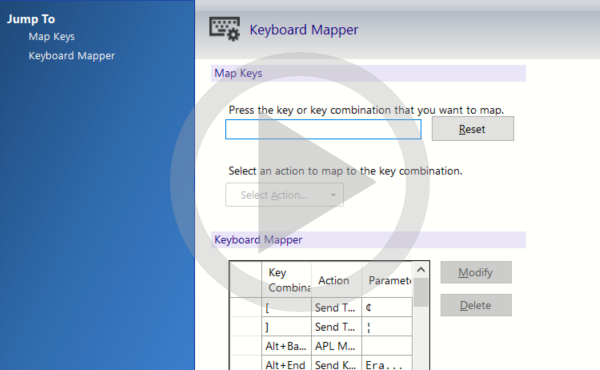
Task: Select the '[' key mapping row
Action: [321, 307]
